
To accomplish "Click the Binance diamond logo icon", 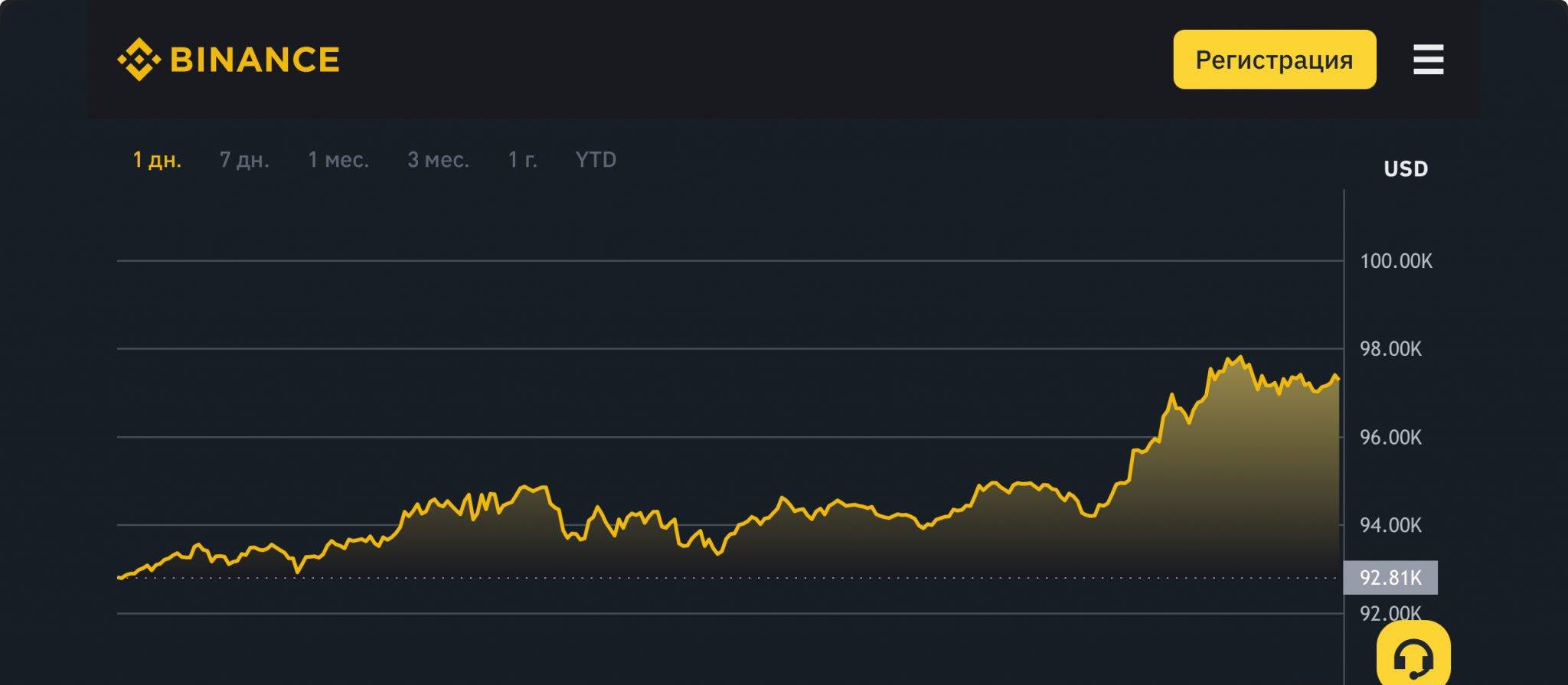I will pos(139,60).
